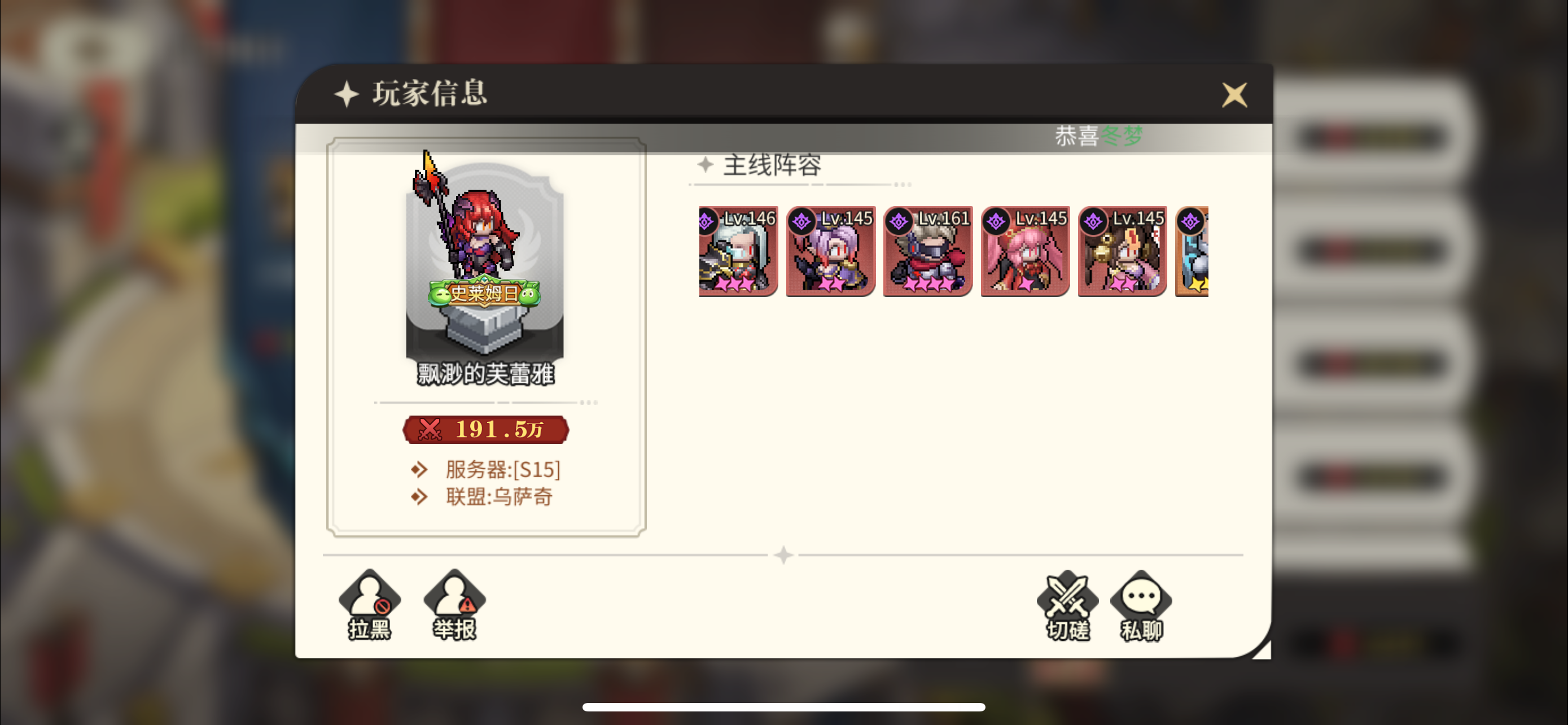Open 私聊 private chat
The image size is (1568, 725).
click(x=1141, y=605)
